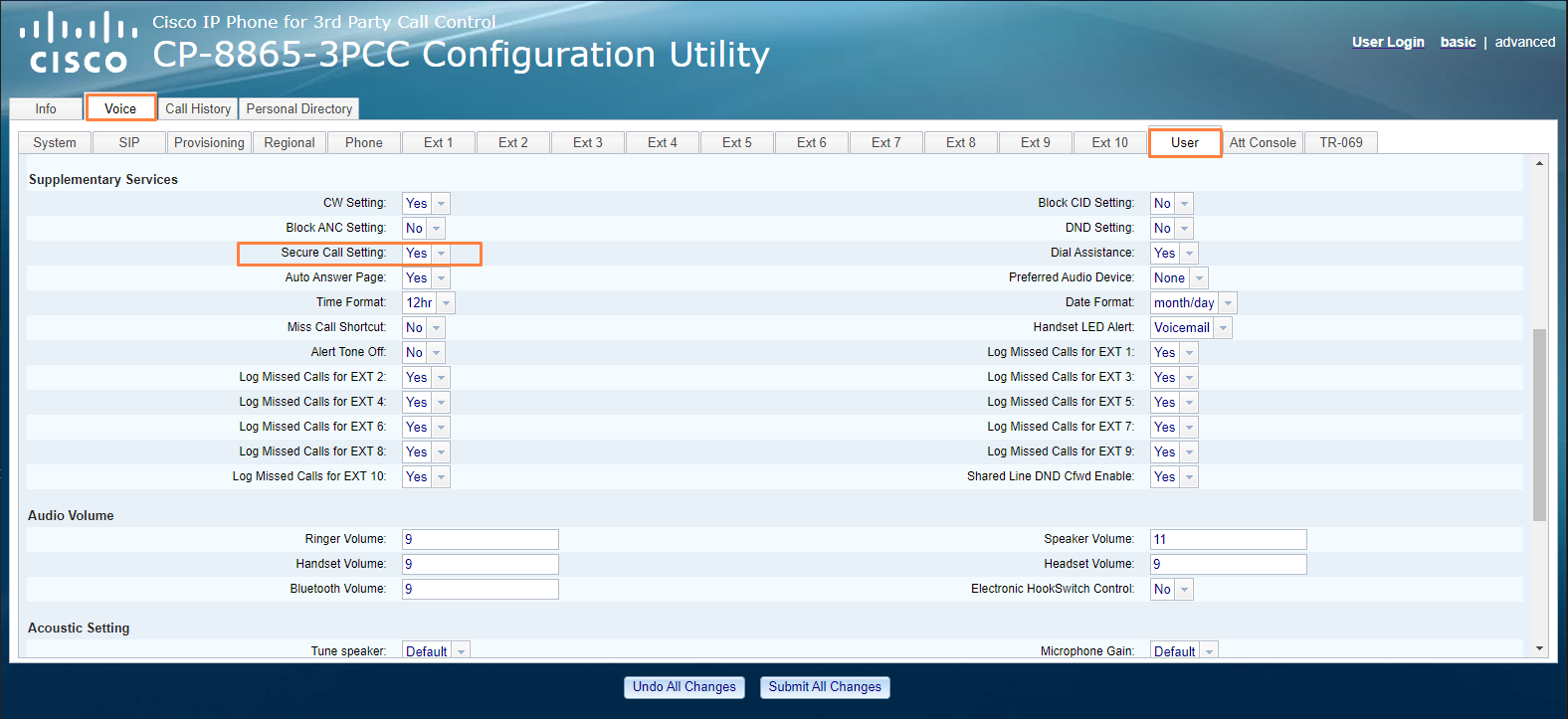1568x719 pixels.
Task: Open Log Missed Calls for EXT 2 dropdown
Action: click(426, 378)
